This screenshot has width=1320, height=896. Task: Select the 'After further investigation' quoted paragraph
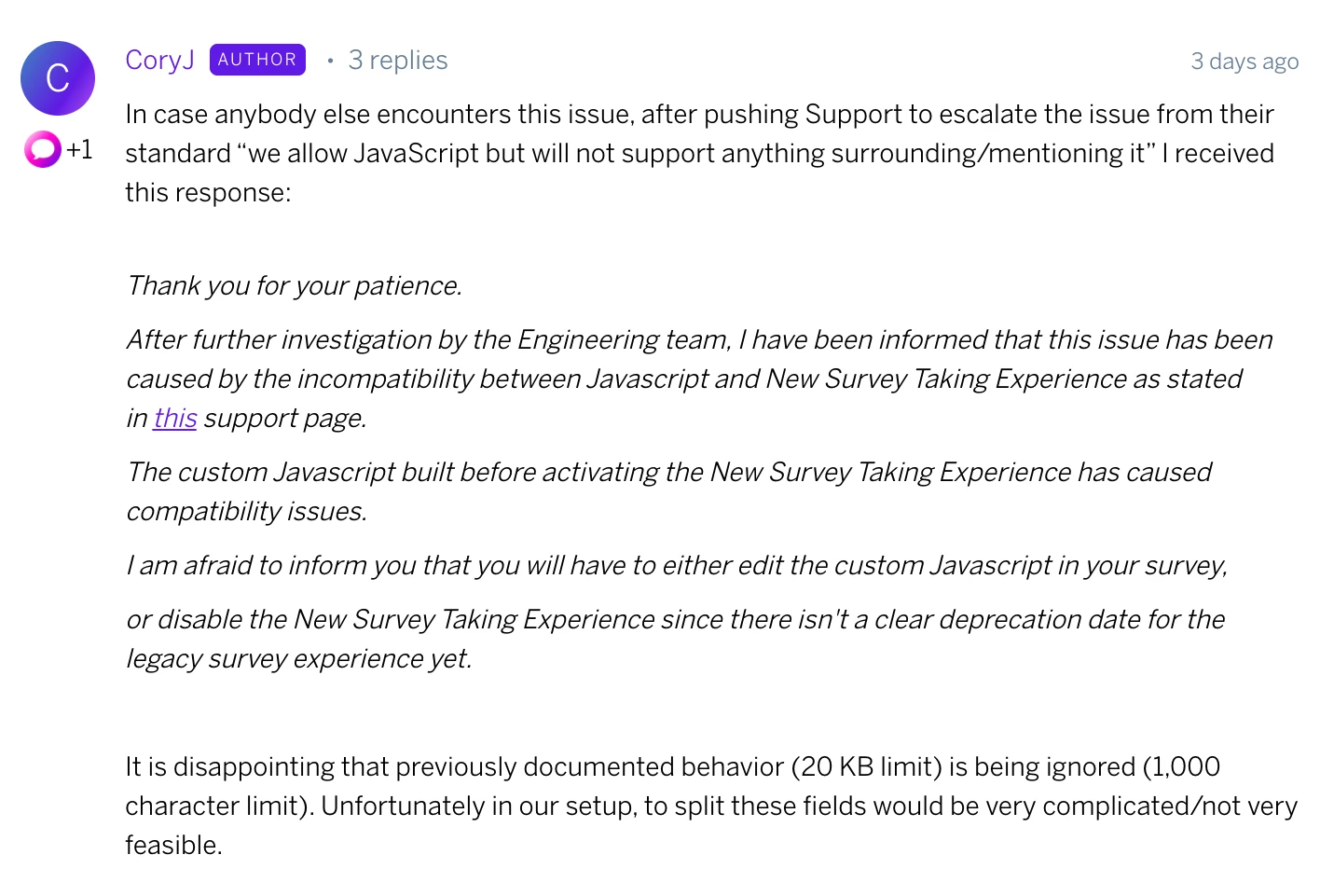coord(699,379)
